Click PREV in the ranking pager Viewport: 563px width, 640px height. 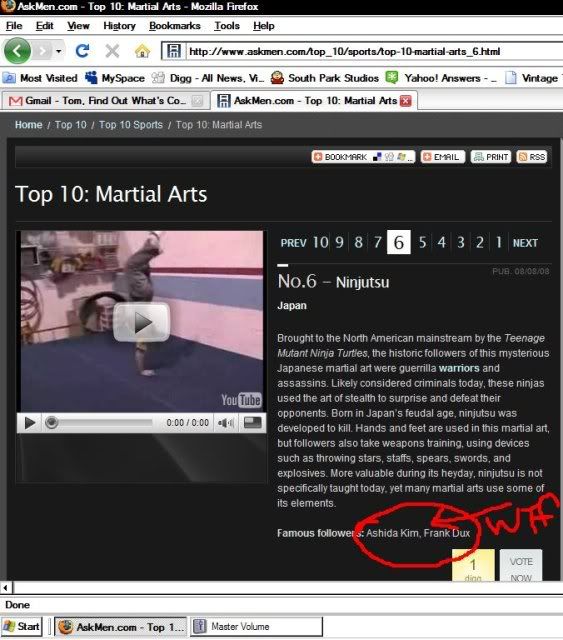[x=294, y=243]
